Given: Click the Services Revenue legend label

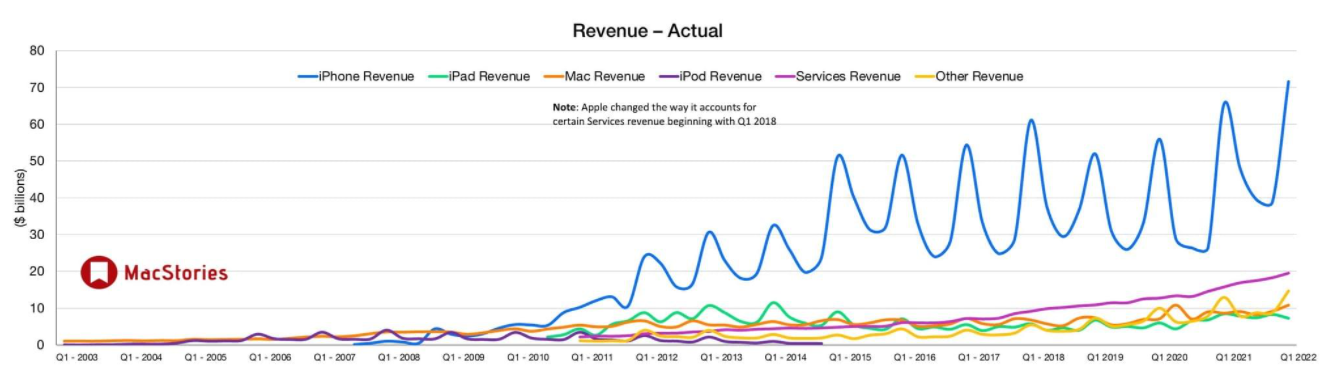Looking at the screenshot, I should 848,76.
